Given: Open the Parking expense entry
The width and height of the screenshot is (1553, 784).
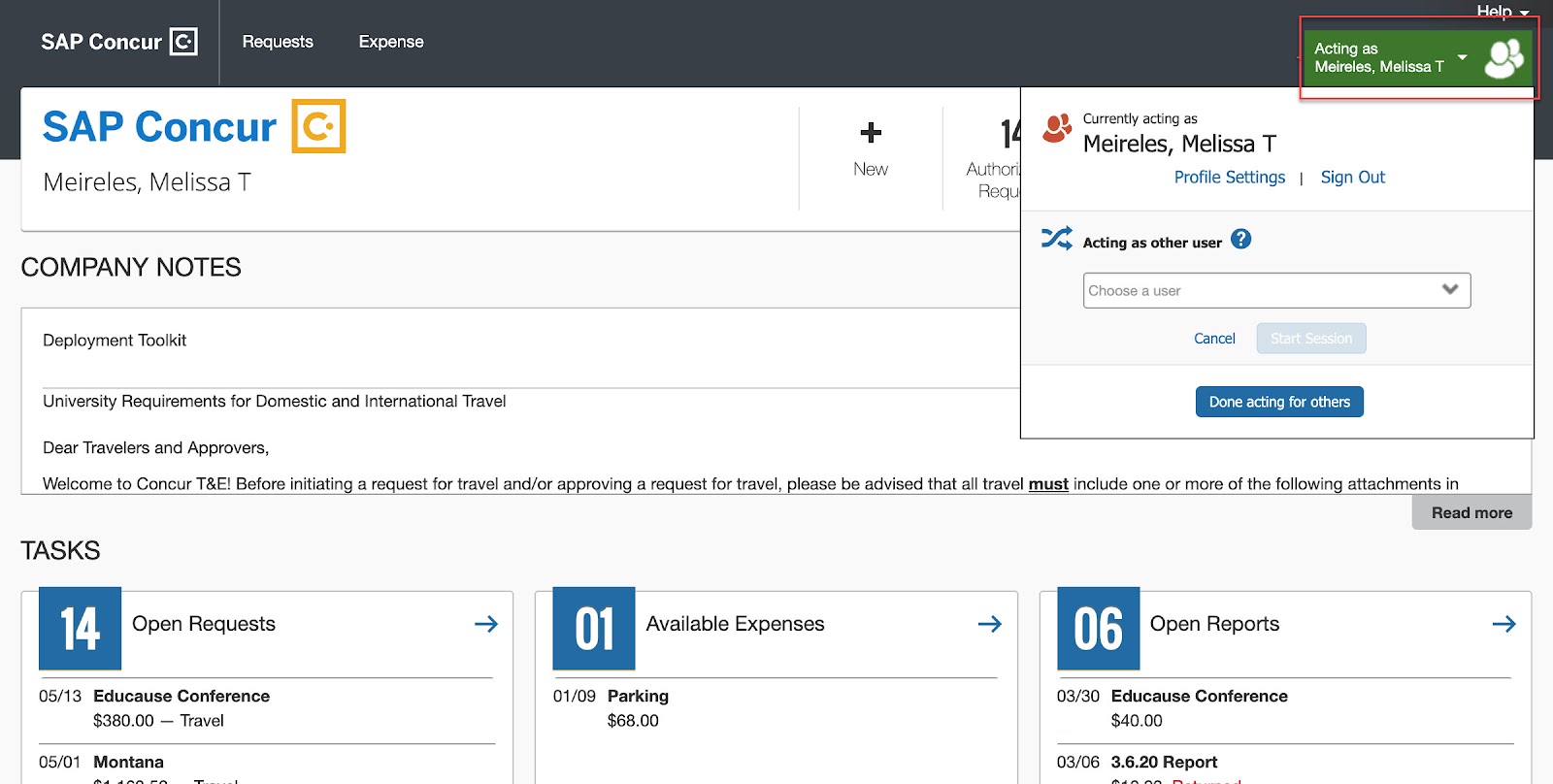Looking at the screenshot, I should coord(638,697).
